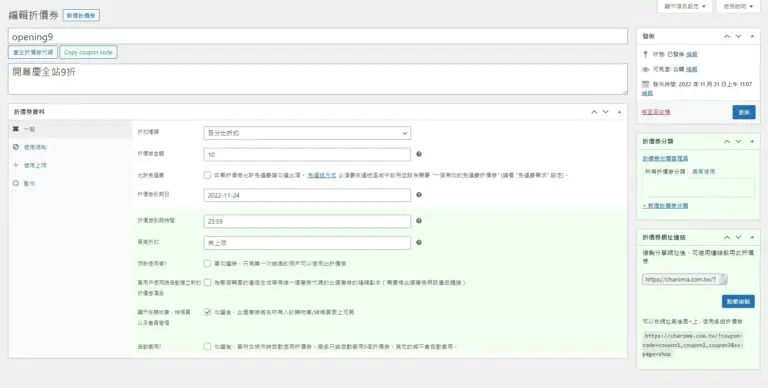The width and height of the screenshot is (768, 388).
Task: Move coupon URL link panel down
Action: (x=739, y=237)
